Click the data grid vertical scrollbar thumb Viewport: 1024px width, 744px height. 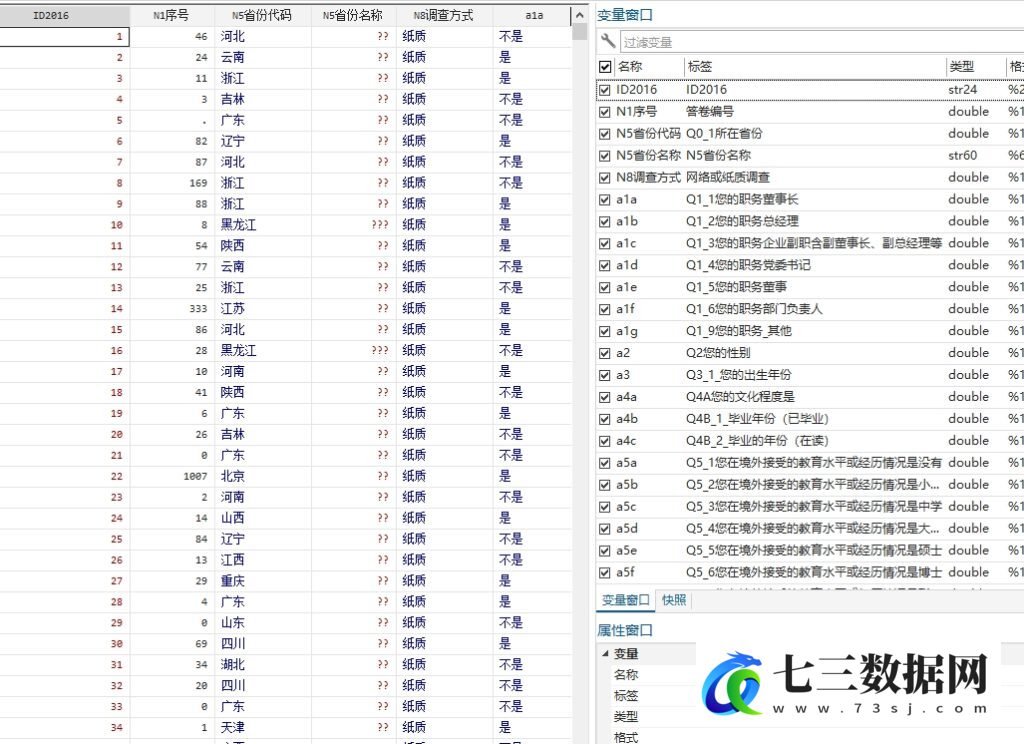(579, 32)
